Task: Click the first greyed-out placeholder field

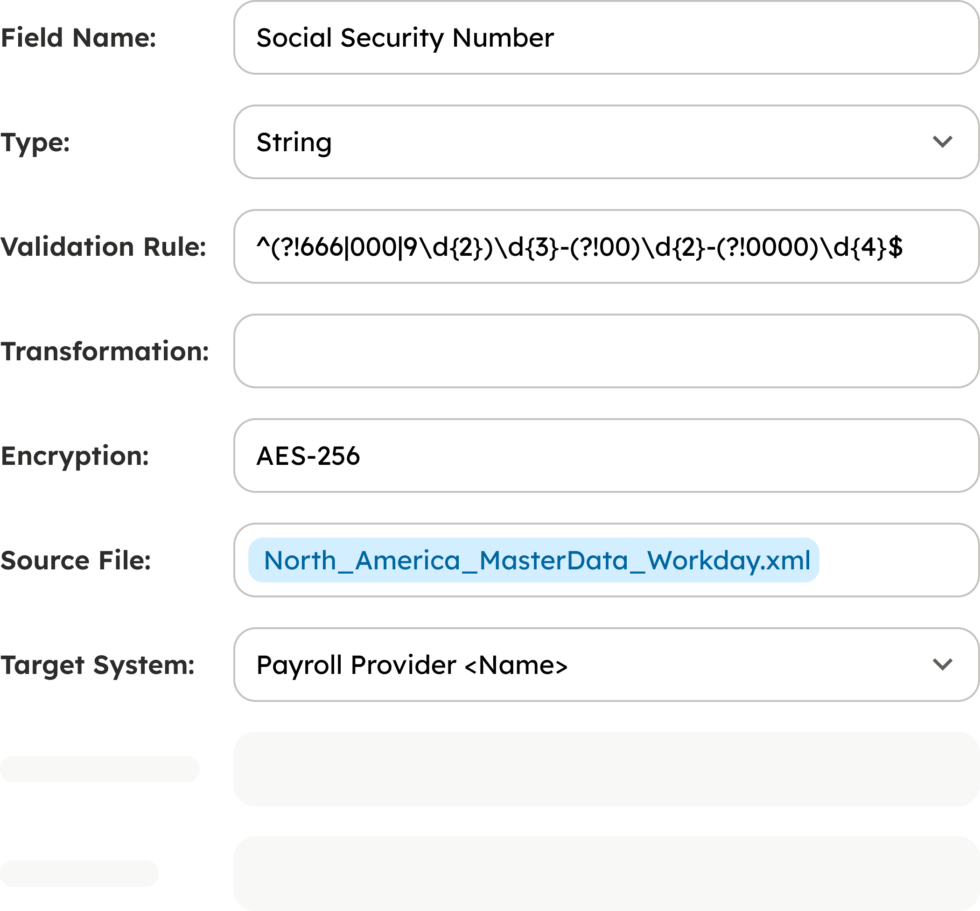Action: [x=605, y=769]
